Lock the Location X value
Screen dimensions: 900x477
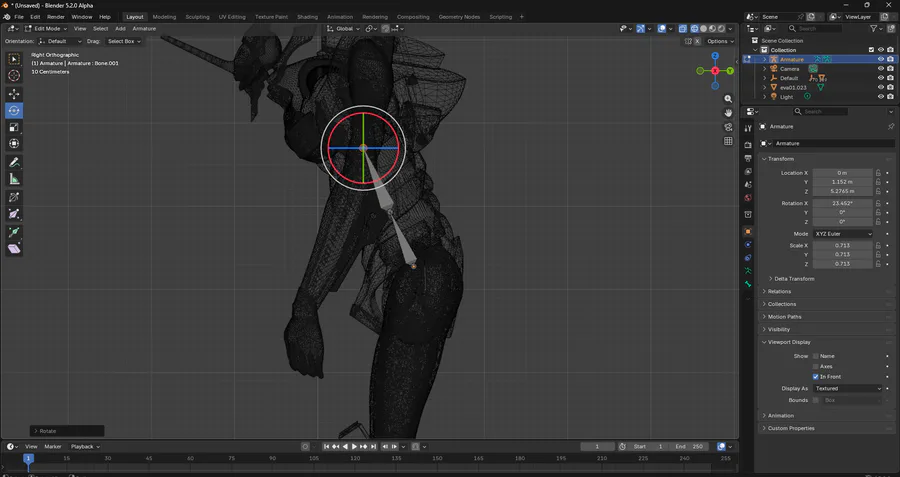click(x=878, y=173)
